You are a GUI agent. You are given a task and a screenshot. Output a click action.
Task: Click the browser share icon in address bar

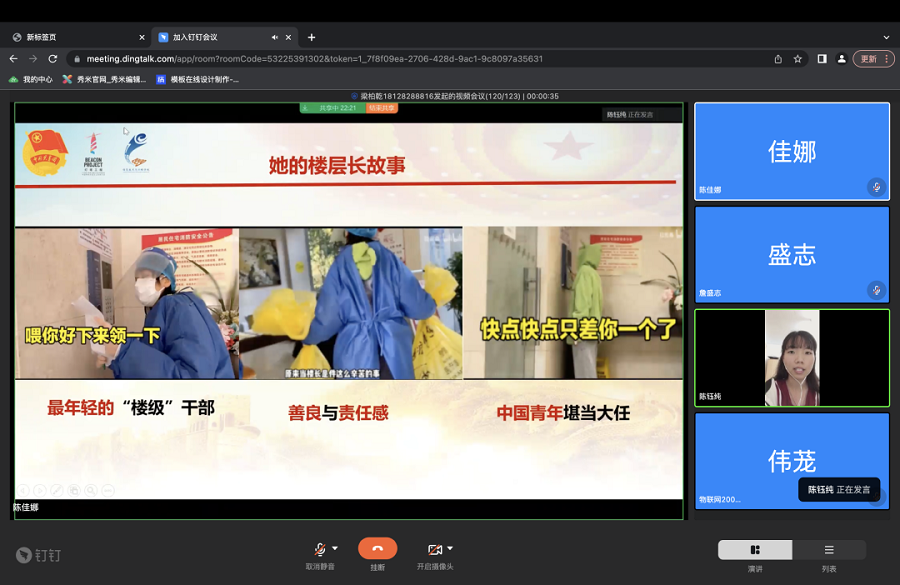[x=778, y=59]
